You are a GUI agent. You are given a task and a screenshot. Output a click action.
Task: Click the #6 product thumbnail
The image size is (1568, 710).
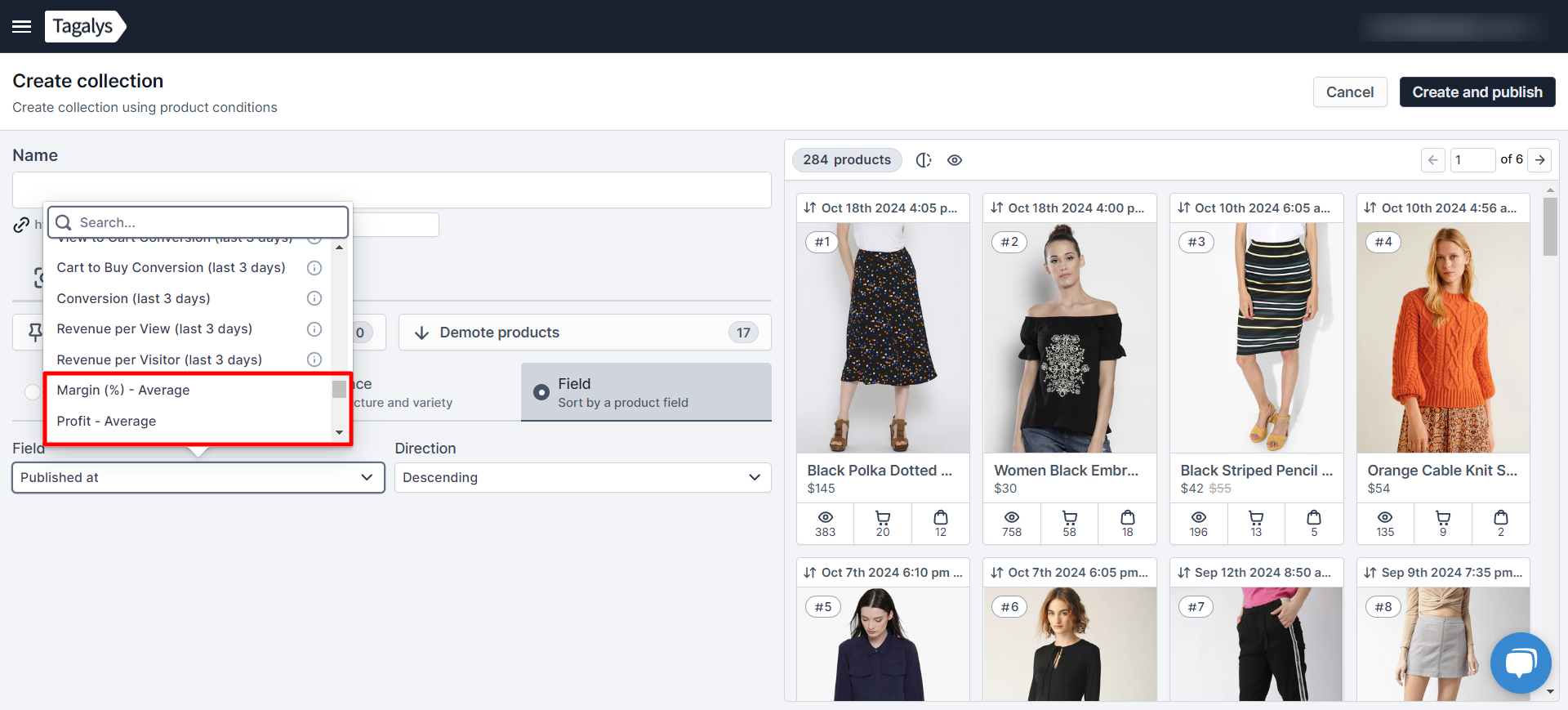click(x=1070, y=644)
